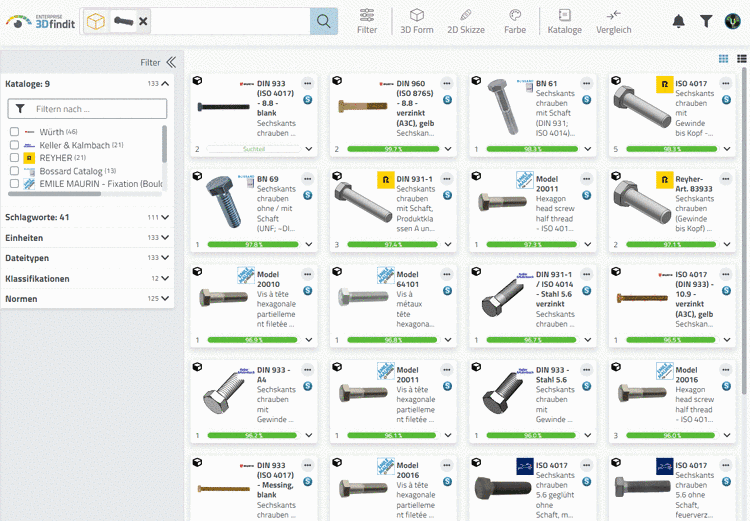
Task: Click 3D cube icon on BN 69 card
Action: coord(197,176)
